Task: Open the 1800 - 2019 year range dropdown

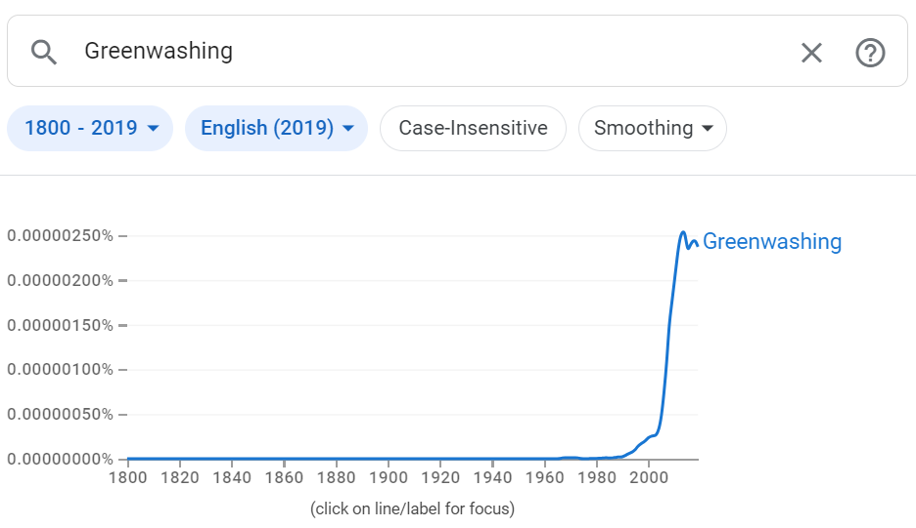Action: tap(90, 128)
